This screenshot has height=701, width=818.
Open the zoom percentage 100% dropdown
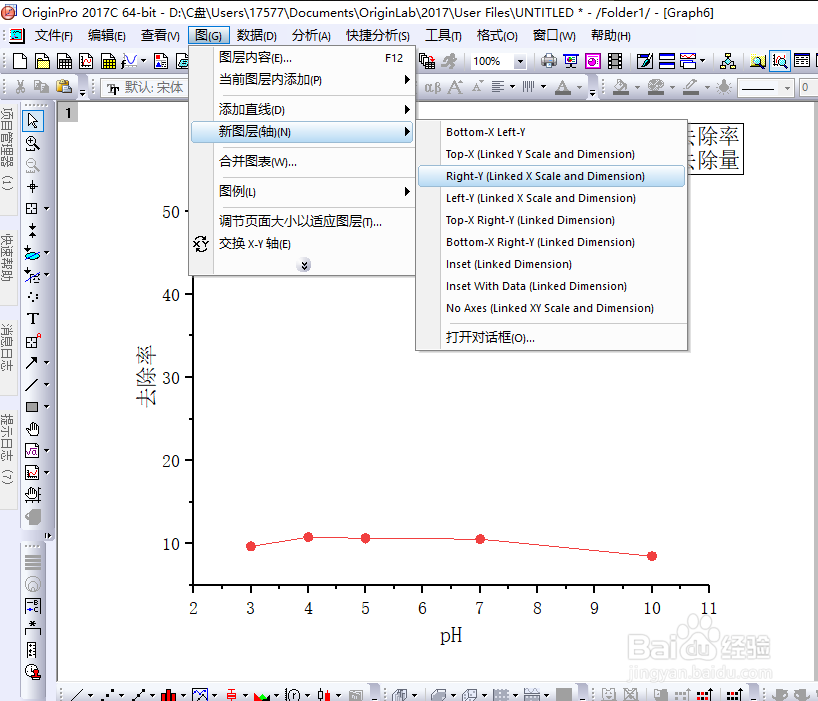tap(520, 62)
